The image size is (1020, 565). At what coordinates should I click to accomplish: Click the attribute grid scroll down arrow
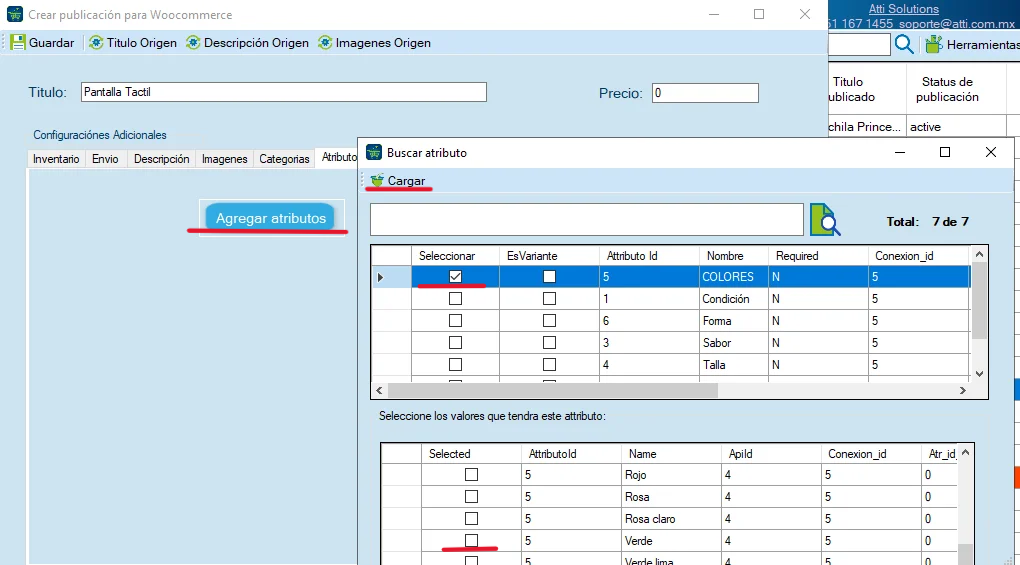pyautogui.click(x=979, y=374)
